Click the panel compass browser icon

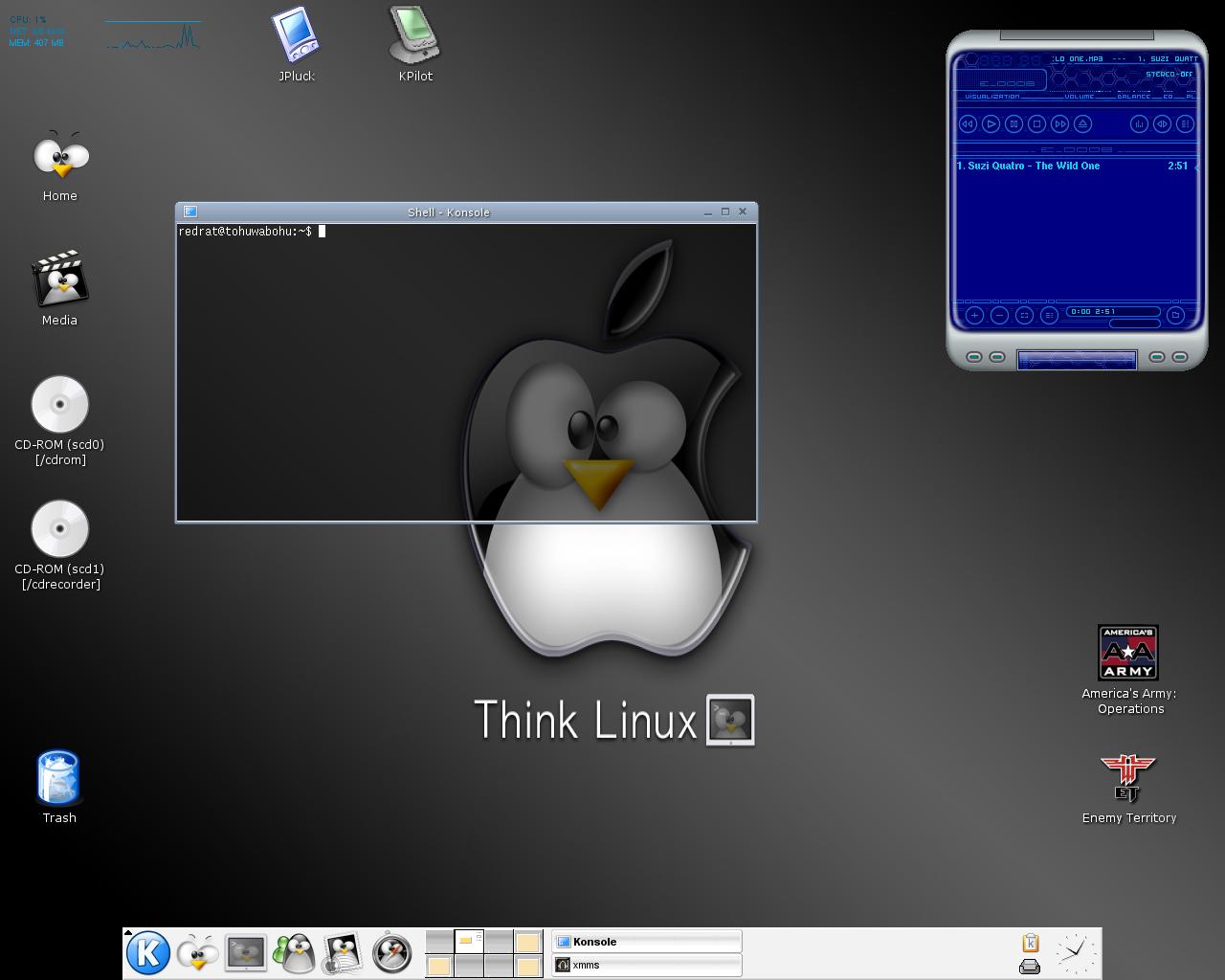(391, 953)
